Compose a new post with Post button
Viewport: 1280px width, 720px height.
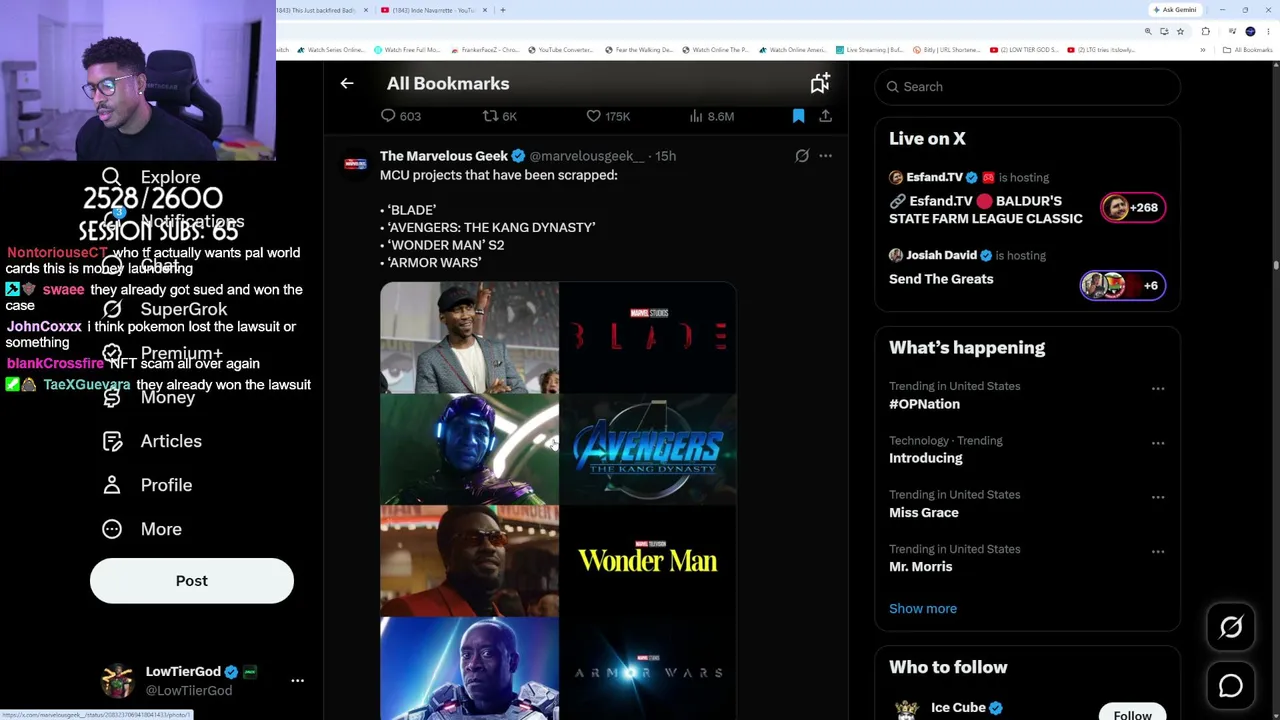pyautogui.click(x=192, y=581)
